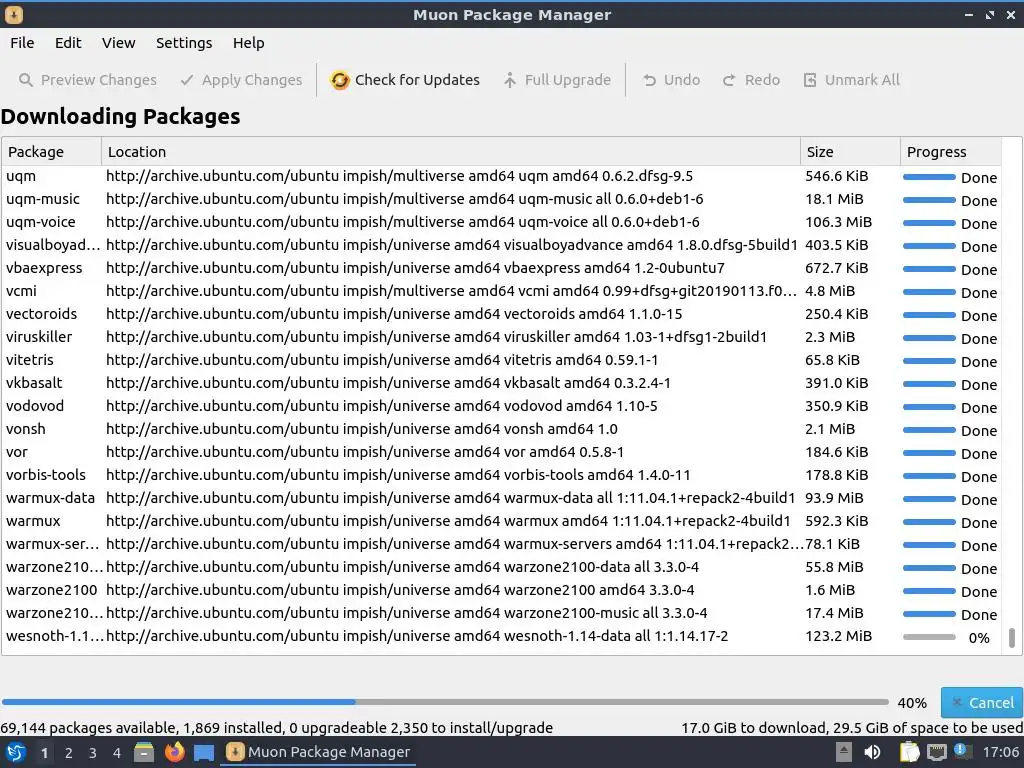1024x768 pixels.
Task: Open the View menu
Action: [x=118, y=43]
